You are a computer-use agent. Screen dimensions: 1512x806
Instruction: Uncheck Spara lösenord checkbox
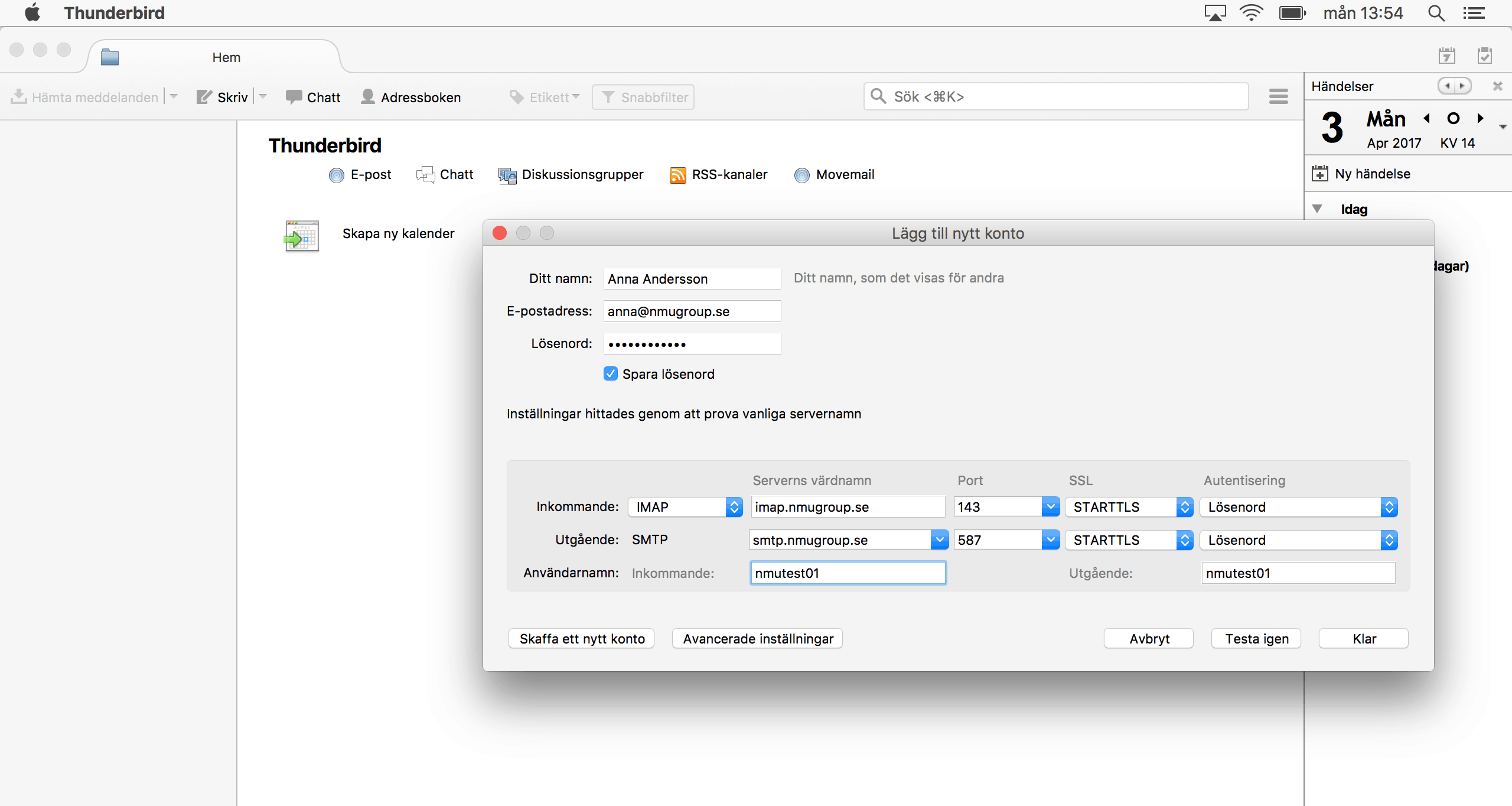(611, 373)
